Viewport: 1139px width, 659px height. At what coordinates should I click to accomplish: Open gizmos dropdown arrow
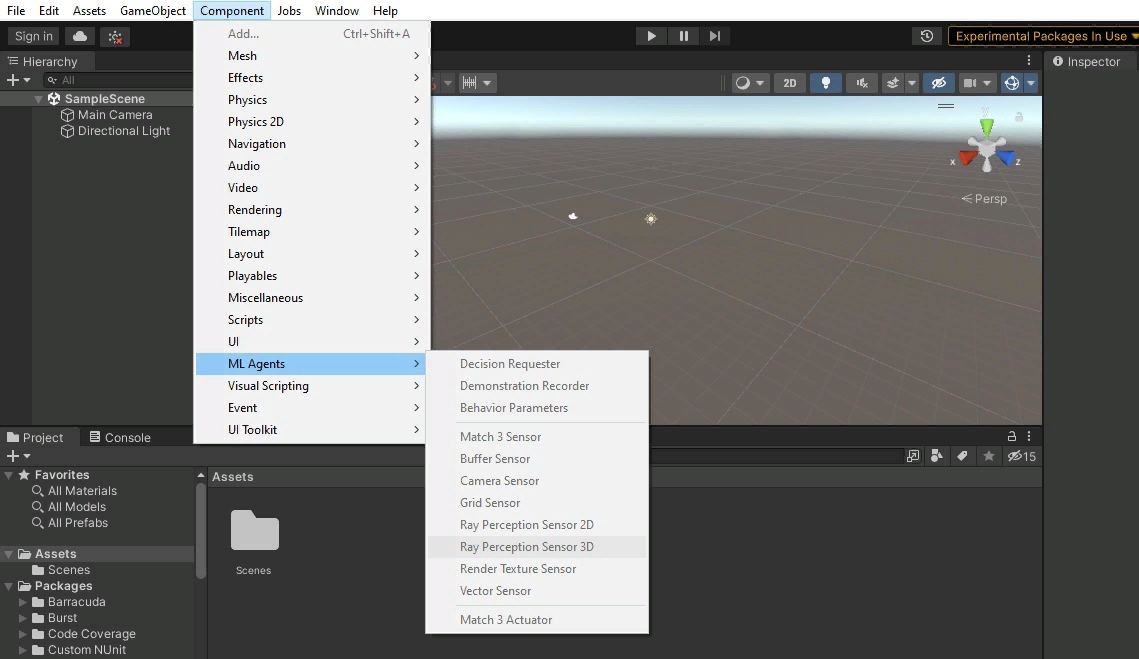point(1031,83)
